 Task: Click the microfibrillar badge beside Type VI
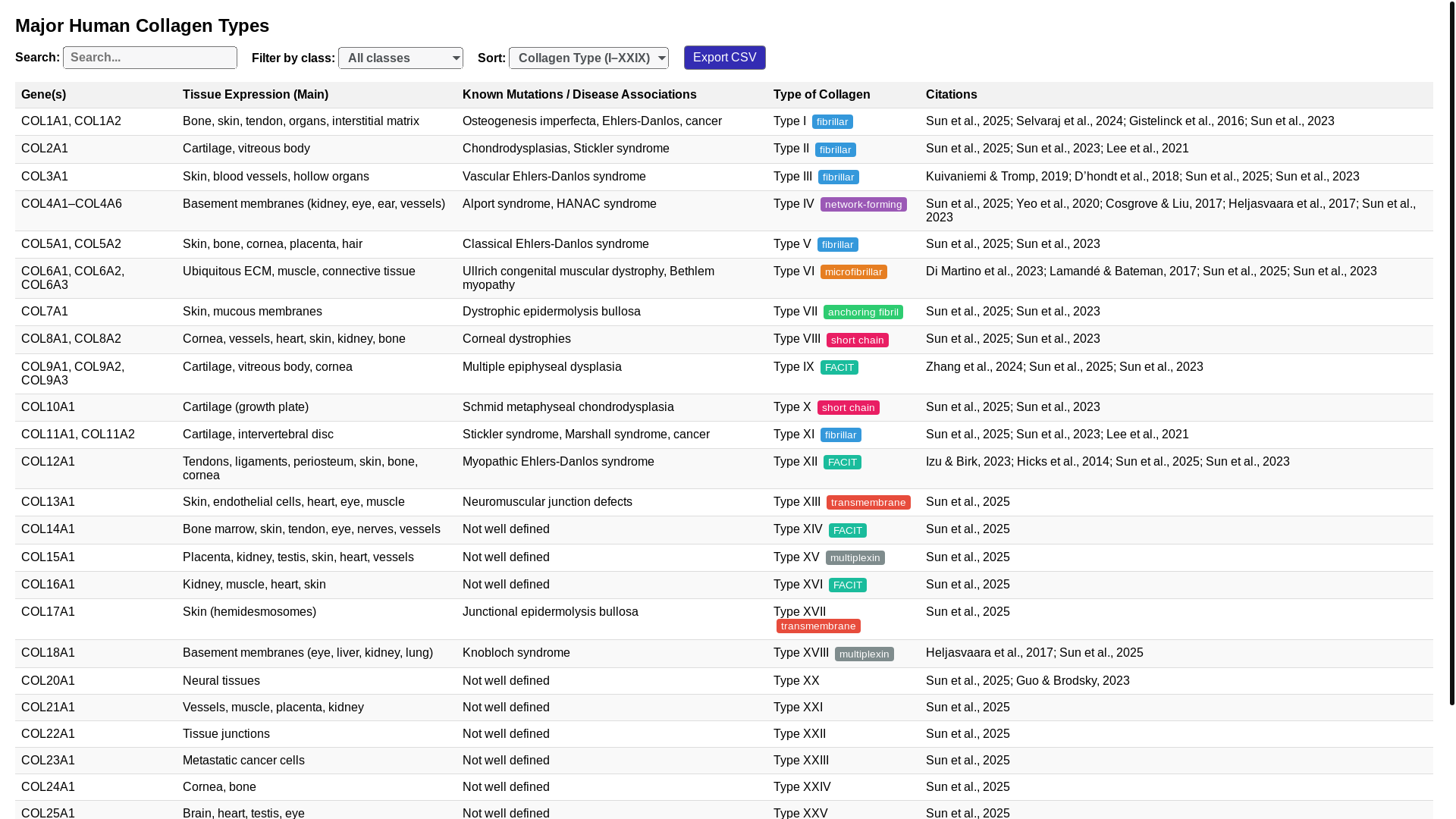854,272
